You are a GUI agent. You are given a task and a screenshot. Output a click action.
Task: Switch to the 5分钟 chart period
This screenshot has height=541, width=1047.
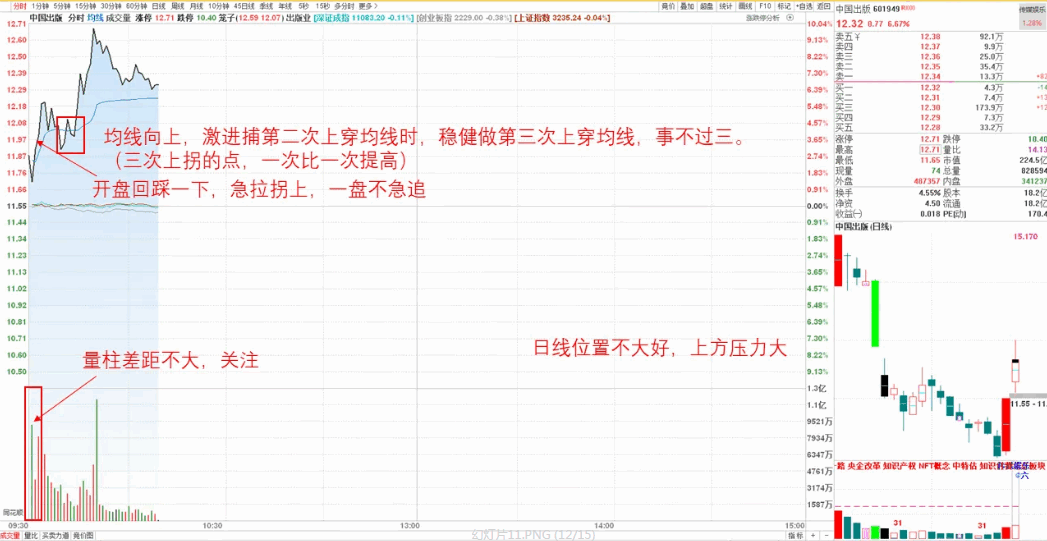62,6
